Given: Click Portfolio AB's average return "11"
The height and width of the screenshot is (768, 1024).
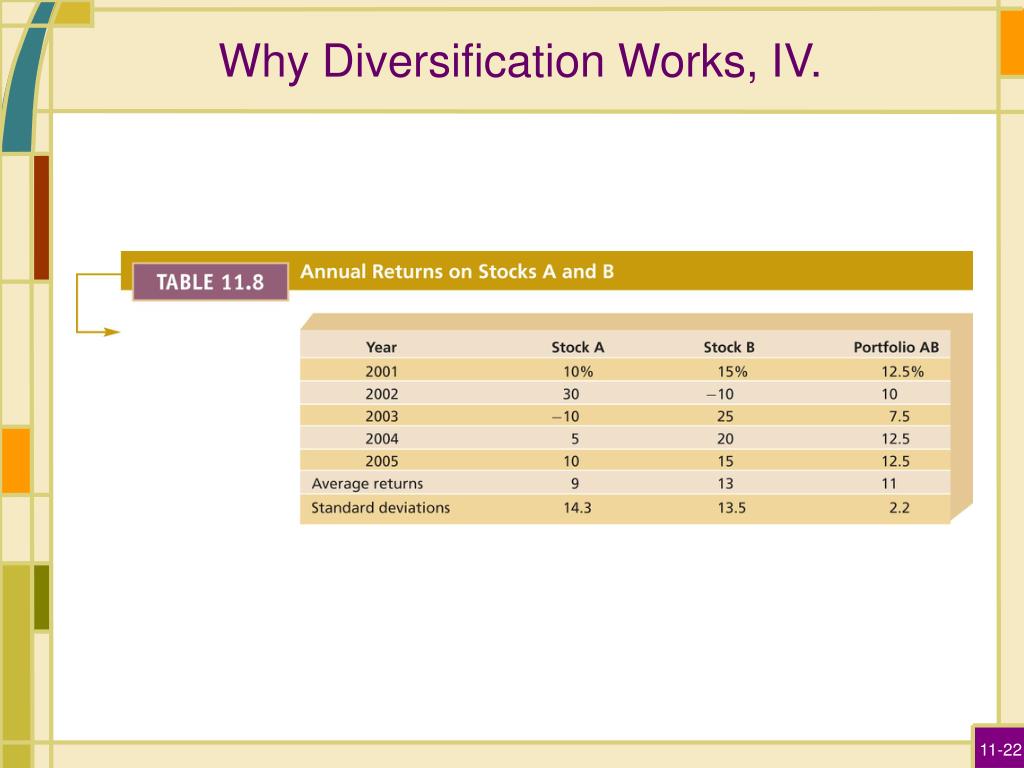Looking at the screenshot, I should coord(889,484).
